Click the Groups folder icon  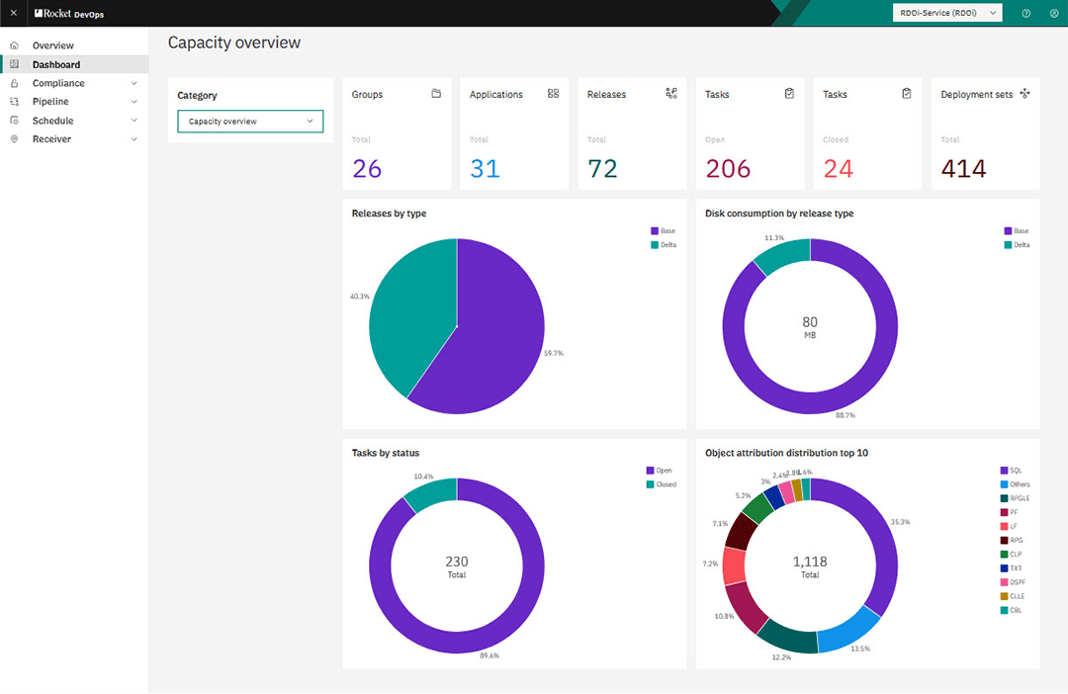[x=436, y=92]
